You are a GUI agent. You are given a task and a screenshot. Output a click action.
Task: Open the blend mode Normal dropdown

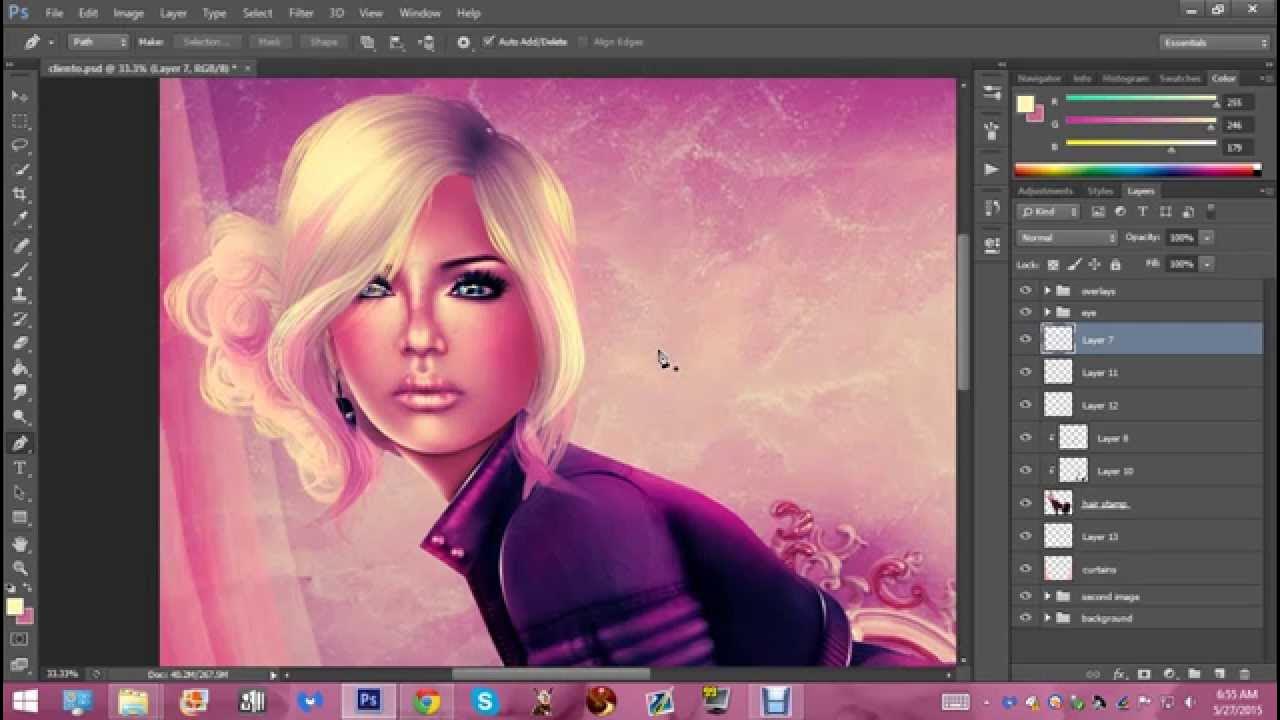click(x=1067, y=238)
